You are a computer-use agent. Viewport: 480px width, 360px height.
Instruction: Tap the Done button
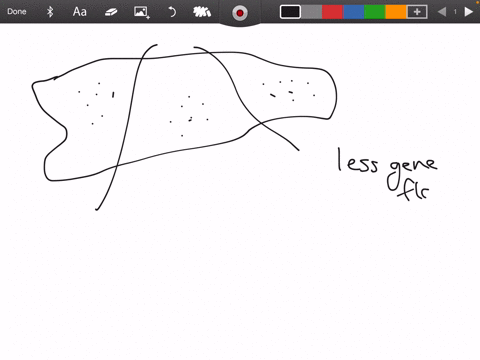tap(17, 12)
